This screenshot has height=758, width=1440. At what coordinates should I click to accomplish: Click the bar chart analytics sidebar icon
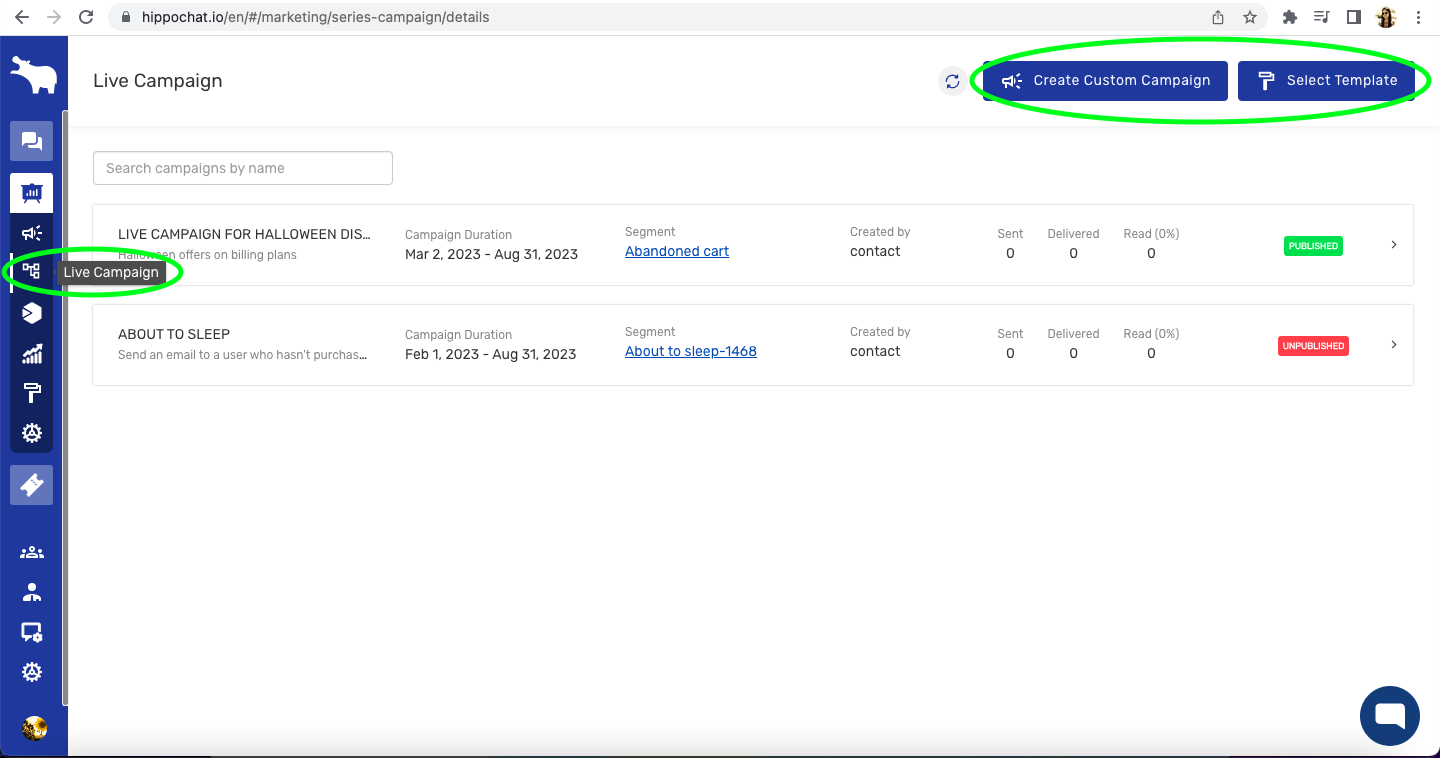tap(31, 353)
